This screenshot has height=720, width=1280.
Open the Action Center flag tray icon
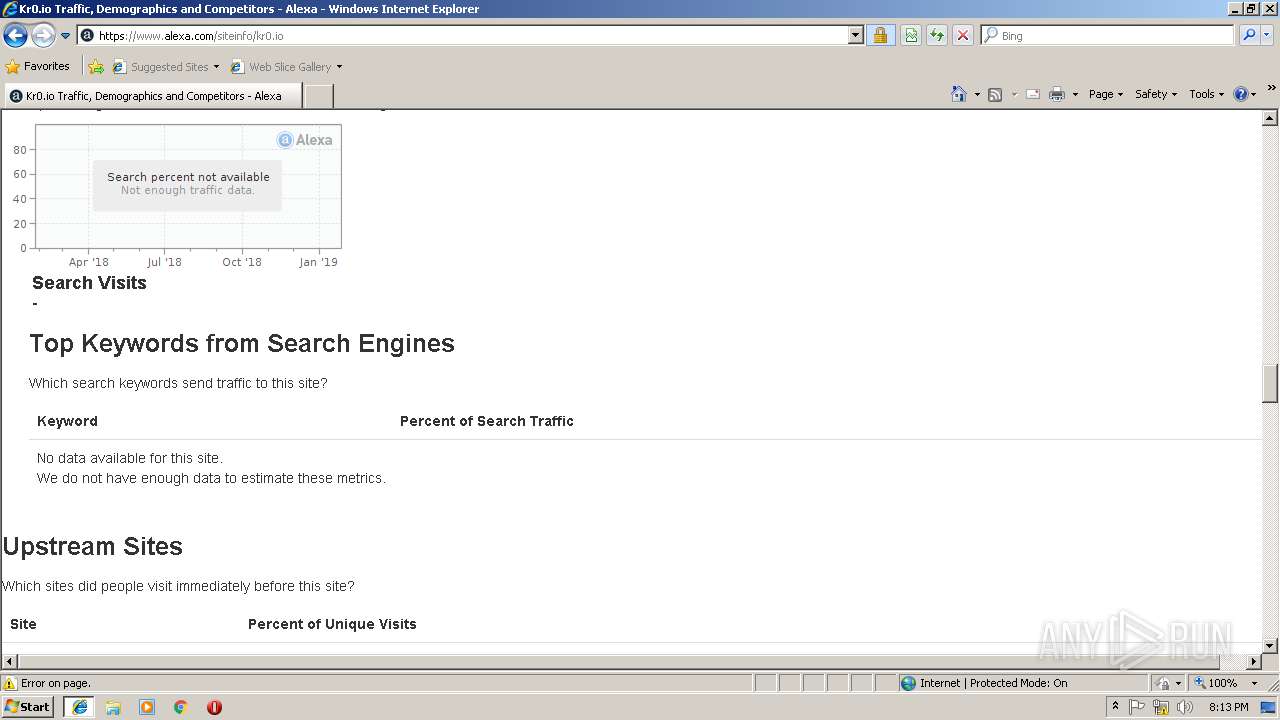click(x=1137, y=707)
